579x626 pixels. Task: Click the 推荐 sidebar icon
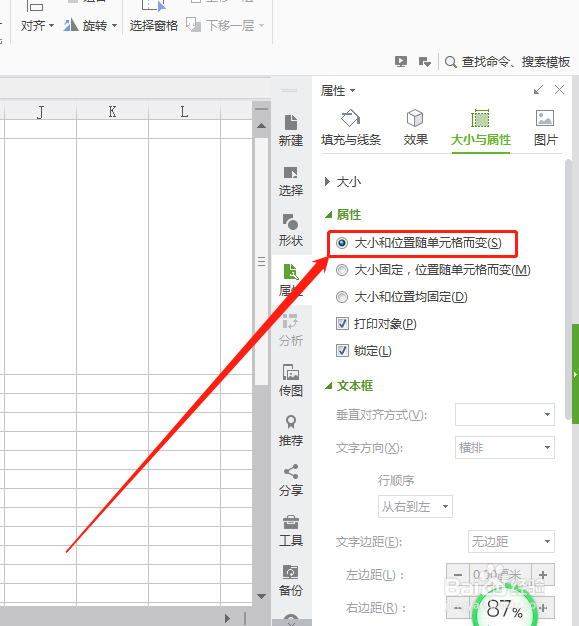click(x=291, y=430)
